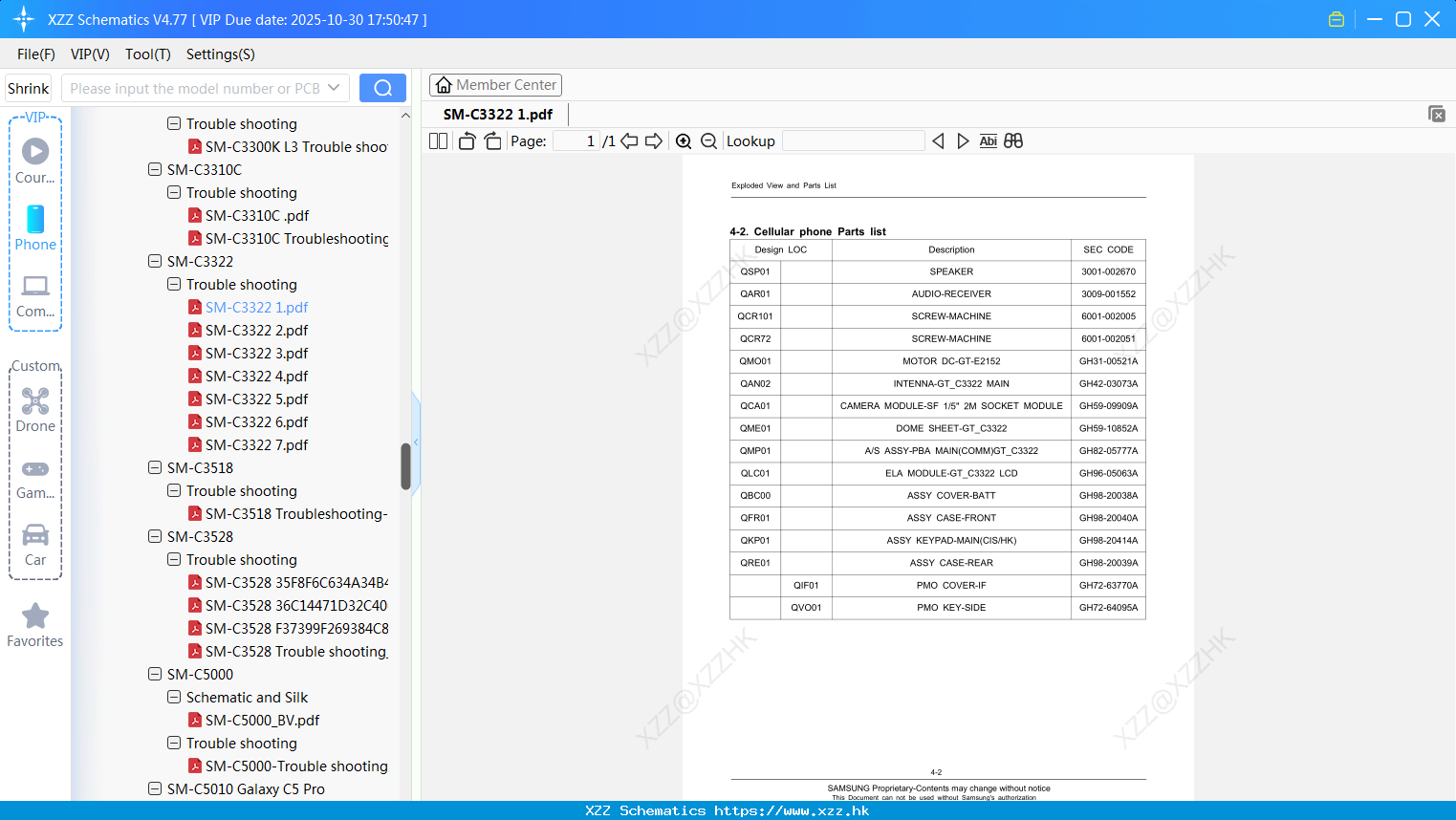Find previous lookup result
Image resolution: width=1456 pixels, height=820 pixels.
click(938, 141)
